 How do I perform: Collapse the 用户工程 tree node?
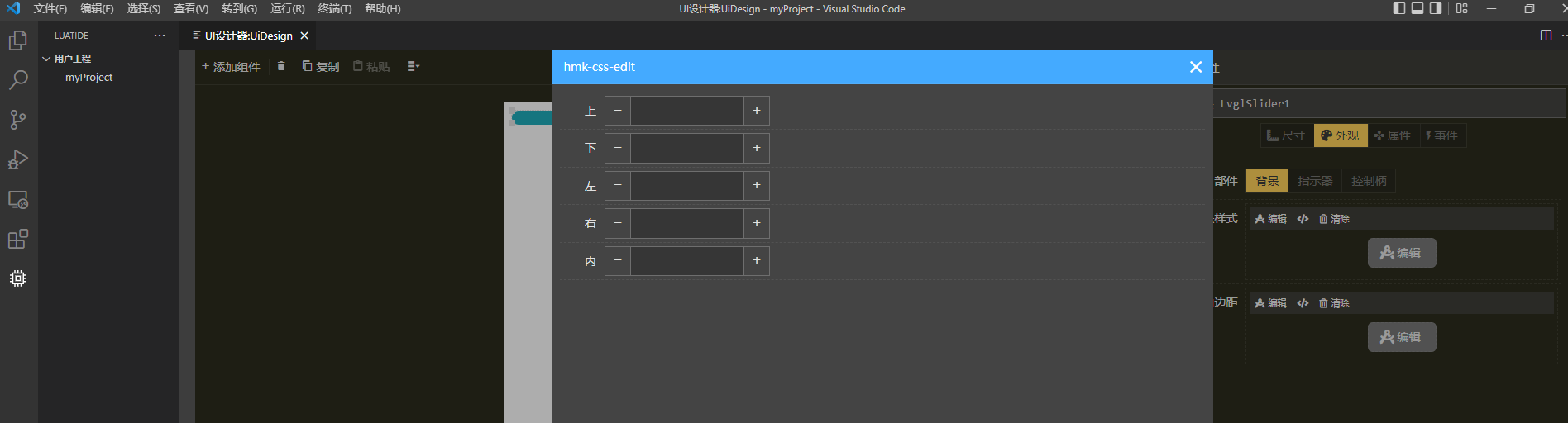[x=46, y=59]
